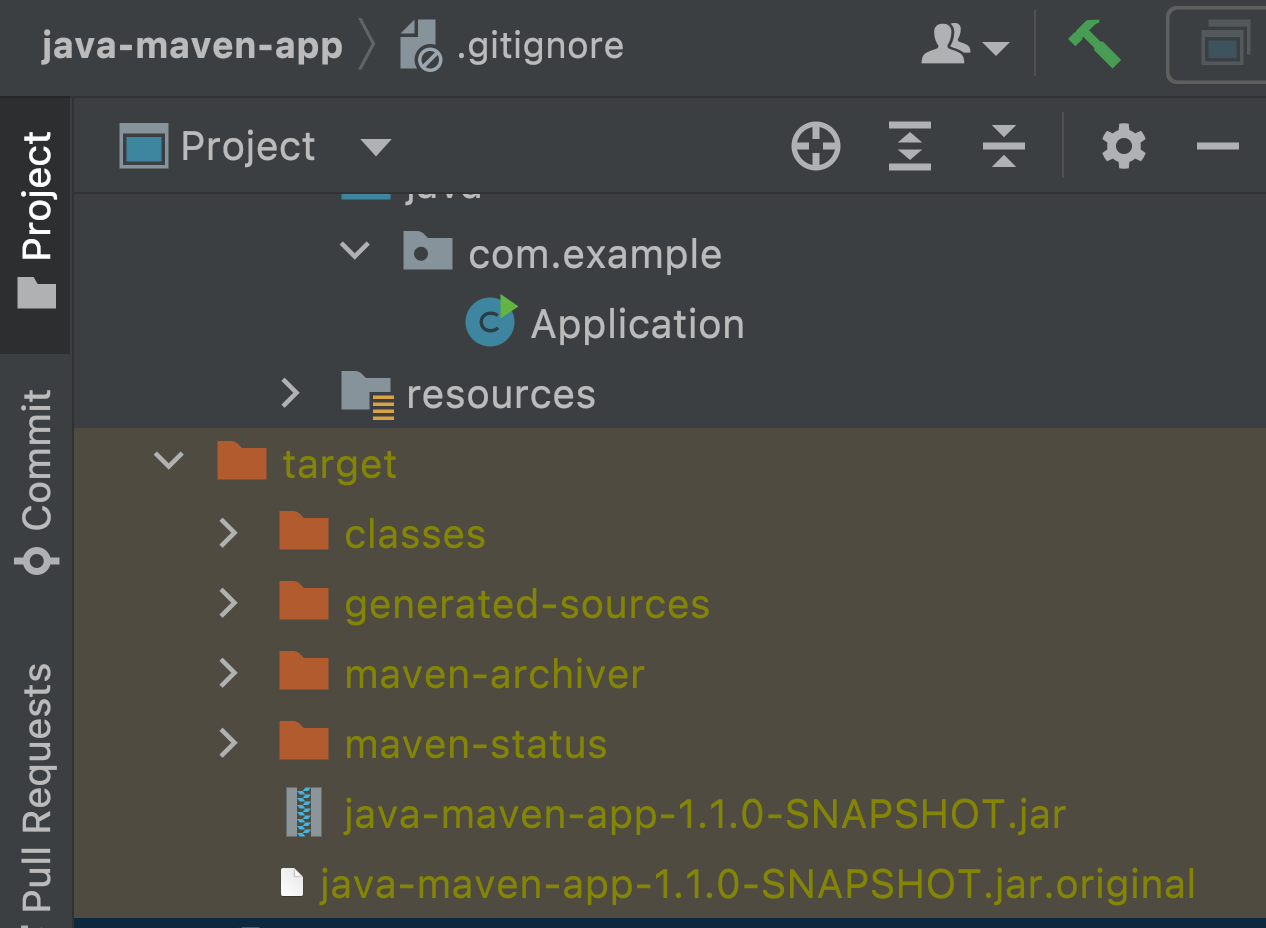Open the Project view dropdown
Screen dimensions: 1266x928
click(x=375, y=146)
